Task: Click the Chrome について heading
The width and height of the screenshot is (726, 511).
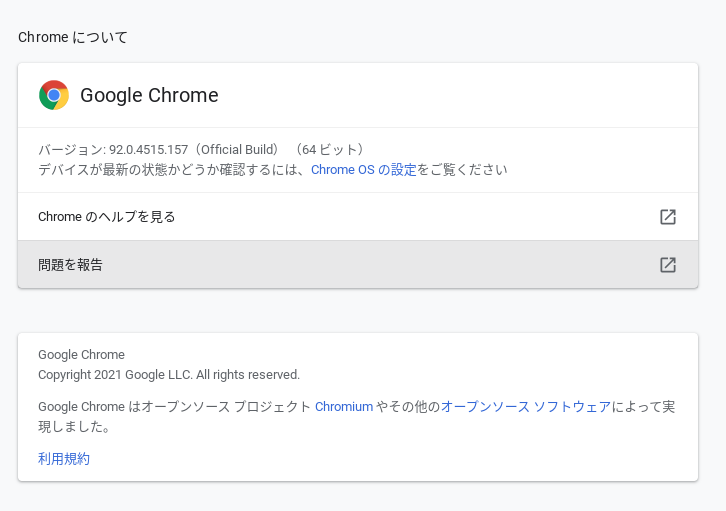Action: (x=73, y=37)
